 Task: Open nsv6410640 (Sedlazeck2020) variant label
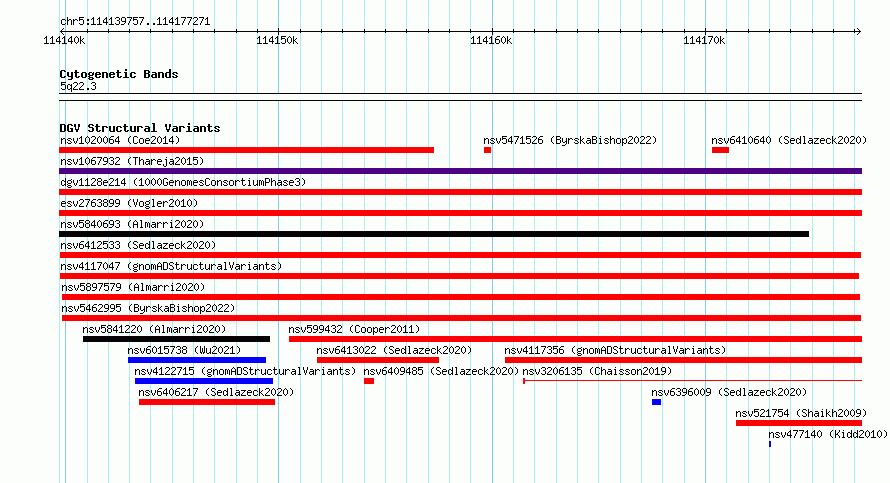pyautogui.click(x=789, y=140)
